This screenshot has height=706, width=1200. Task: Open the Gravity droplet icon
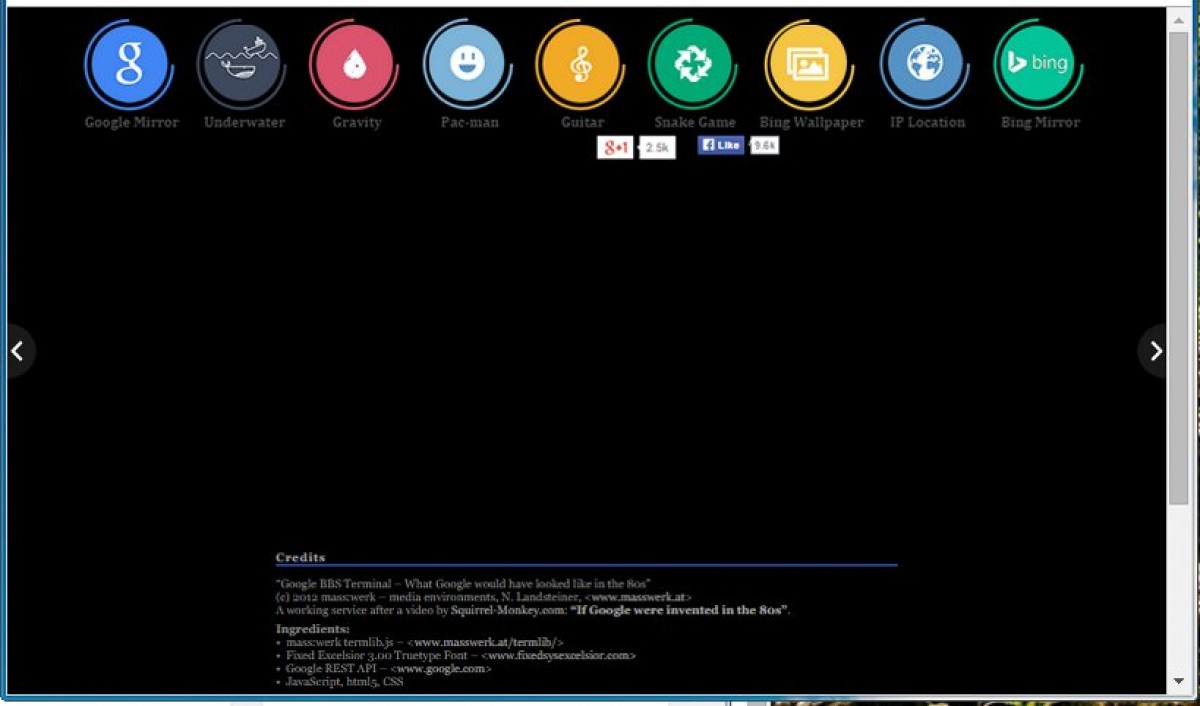point(354,65)
